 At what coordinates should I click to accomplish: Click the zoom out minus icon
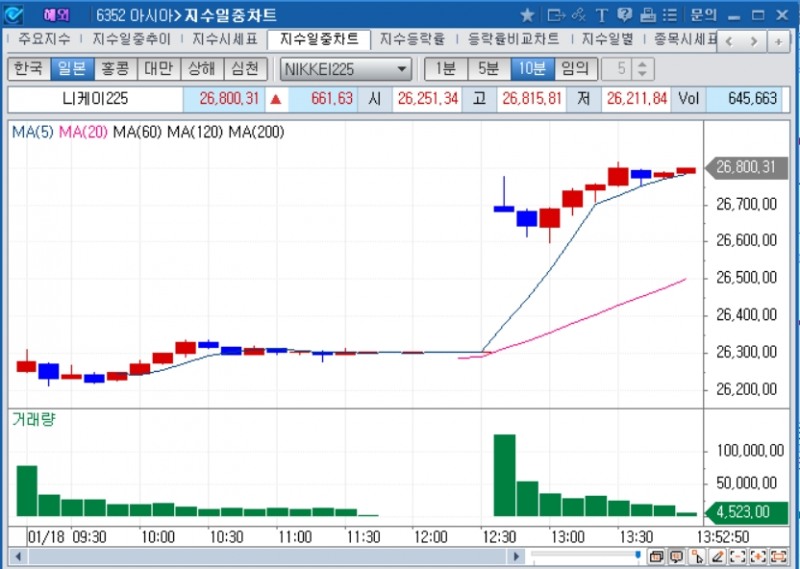click(x=738, y=556)
